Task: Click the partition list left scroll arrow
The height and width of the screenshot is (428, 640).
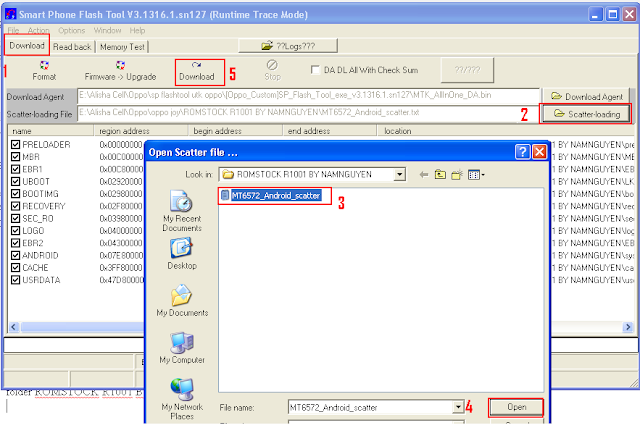Action: pyautogui.click(x=14, y=327)
